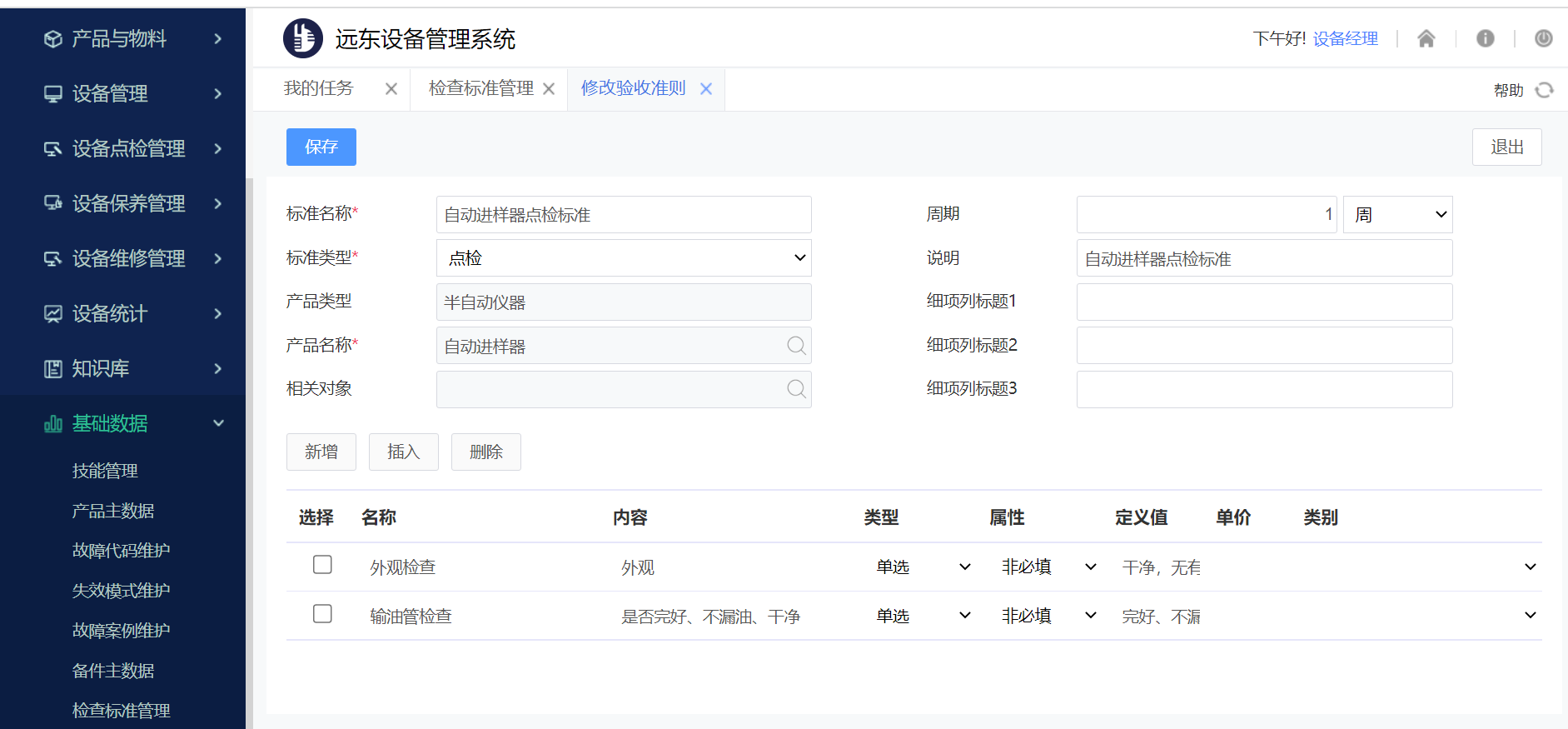
Task: Open the 标准类型 dropdown
Action: click(x=624, y=258)
